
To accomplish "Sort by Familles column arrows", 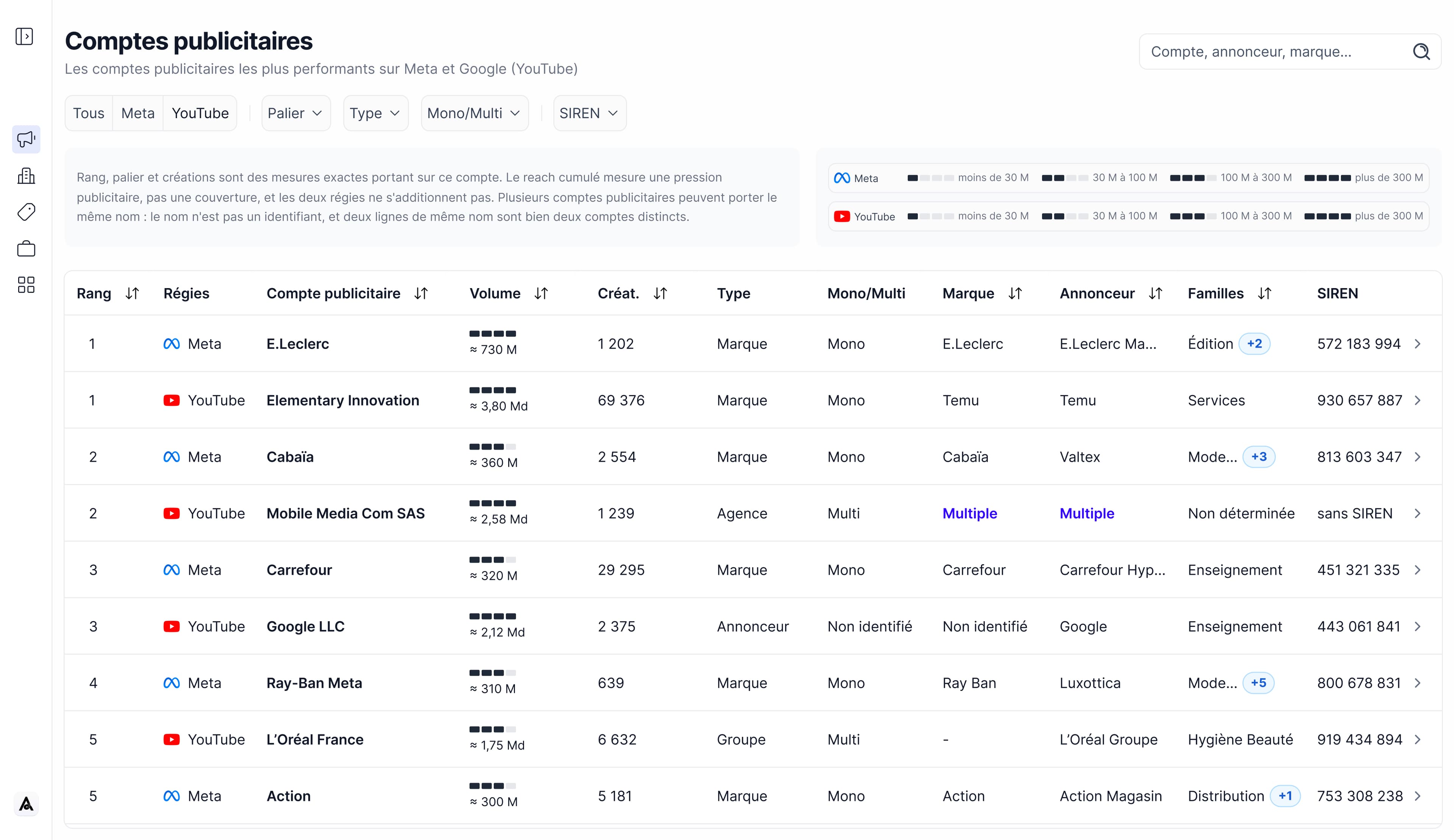I will [1264, 294].
